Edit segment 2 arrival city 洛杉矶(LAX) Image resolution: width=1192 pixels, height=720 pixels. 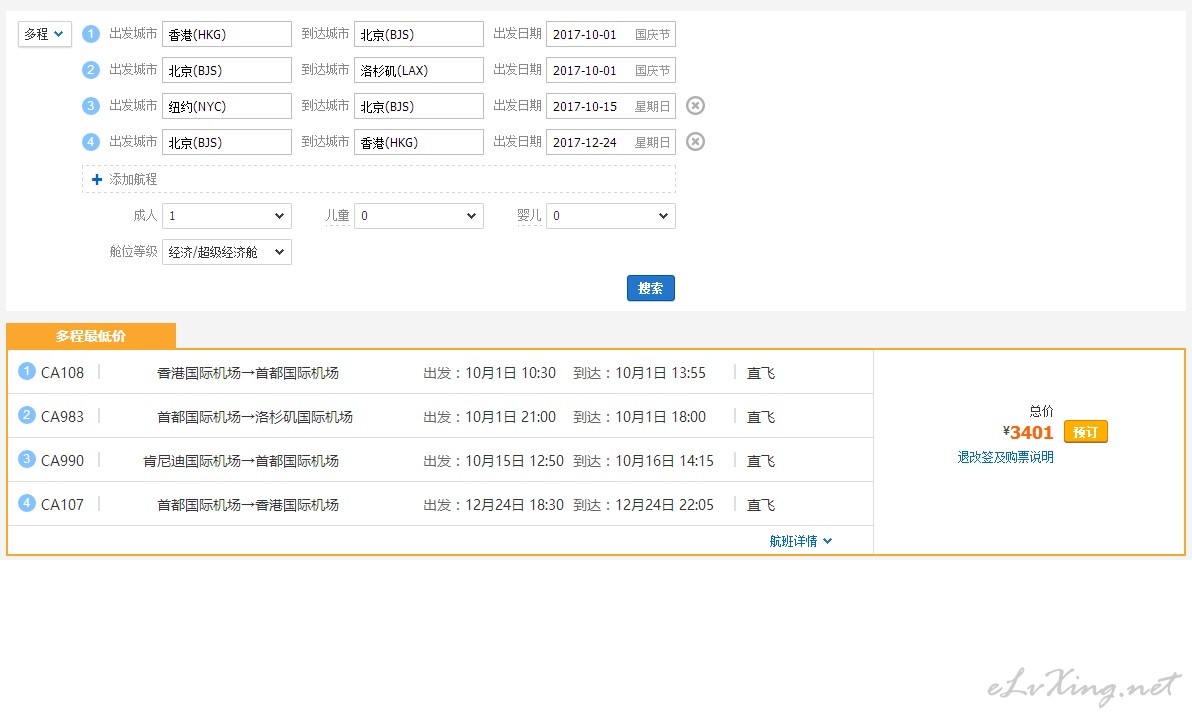pyautogui.click(x=419, y=70)
